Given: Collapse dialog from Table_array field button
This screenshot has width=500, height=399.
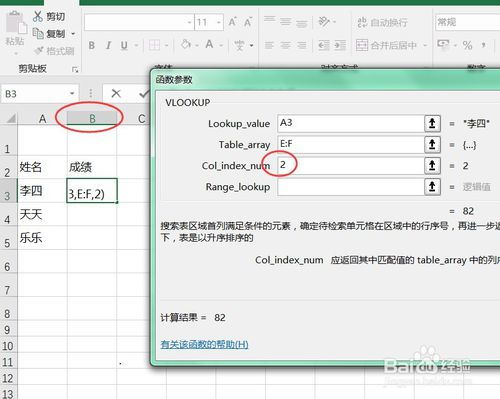Looking at the screenshot, I should [432, 144].
